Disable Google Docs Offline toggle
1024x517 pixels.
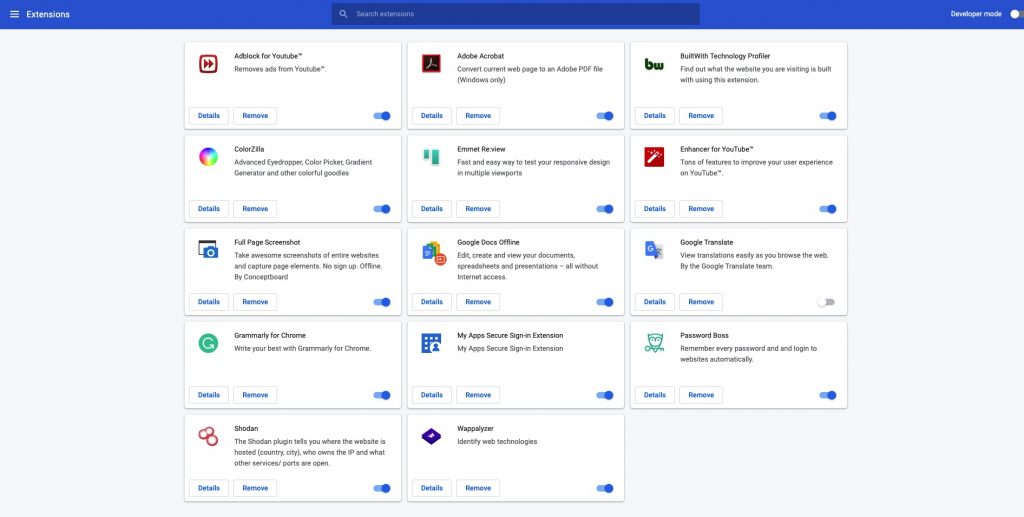605,302
